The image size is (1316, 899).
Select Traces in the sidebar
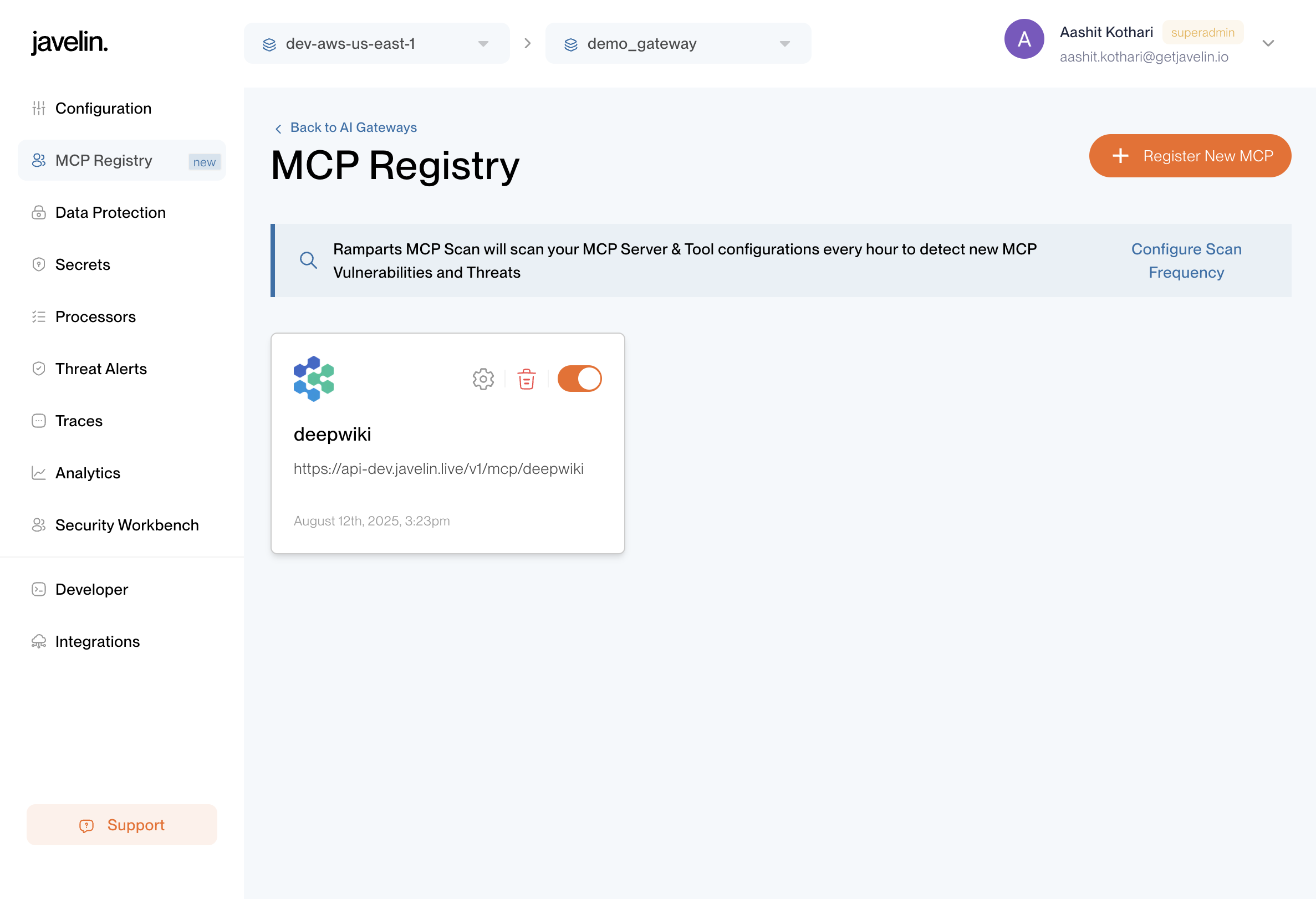point(79,421)
